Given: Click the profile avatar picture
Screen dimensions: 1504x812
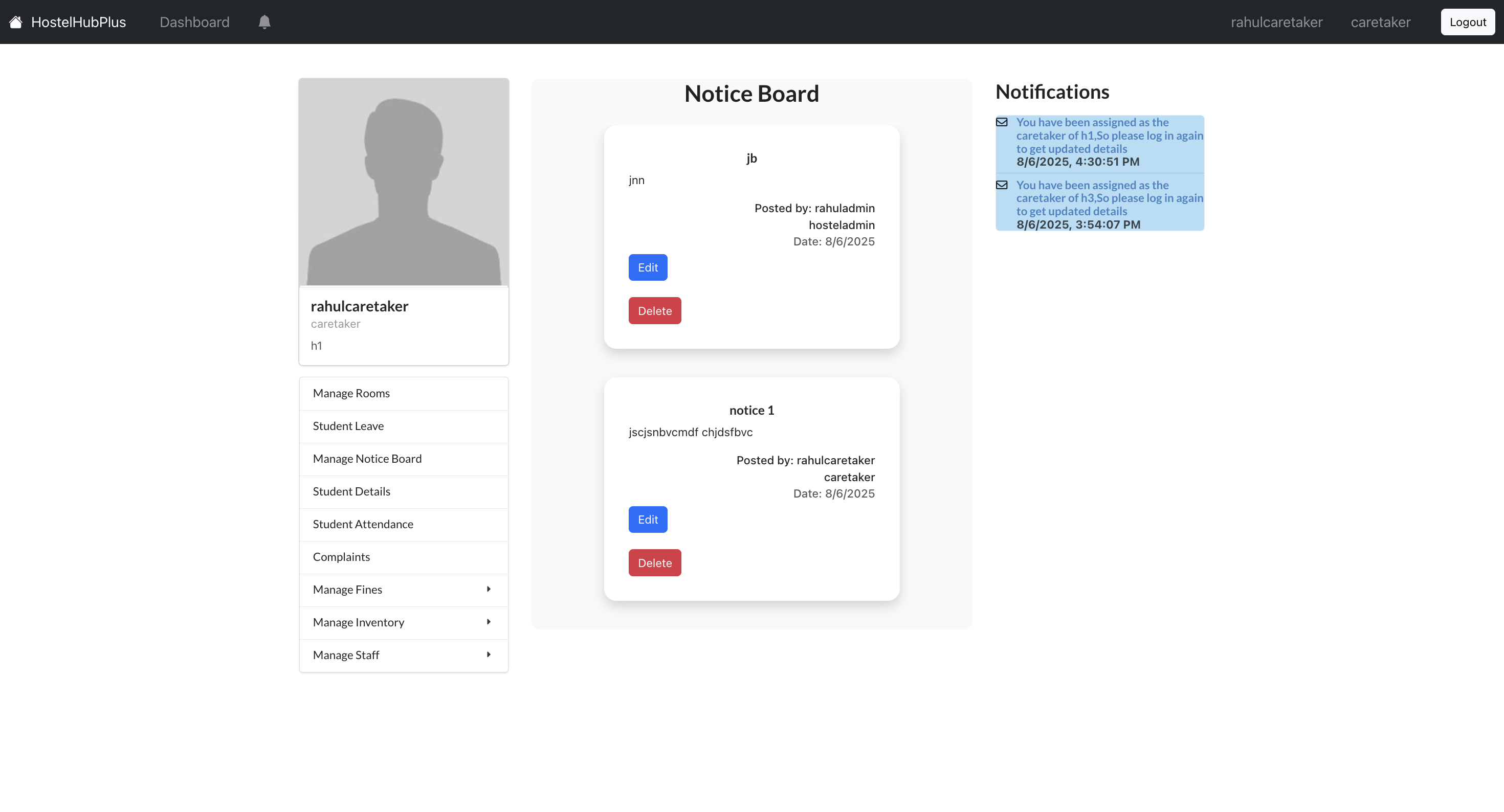Looking at the screenshot, I should 404,182.
